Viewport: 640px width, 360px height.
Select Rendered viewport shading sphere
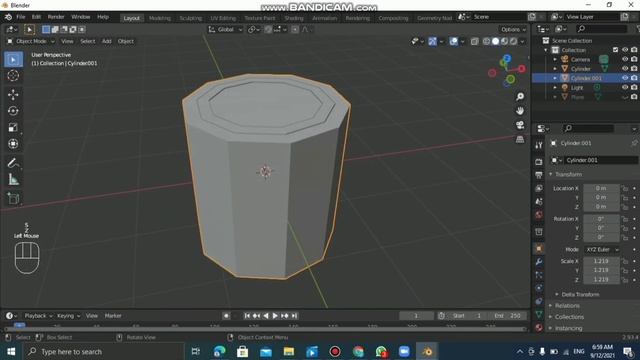(x=513, y=41)
